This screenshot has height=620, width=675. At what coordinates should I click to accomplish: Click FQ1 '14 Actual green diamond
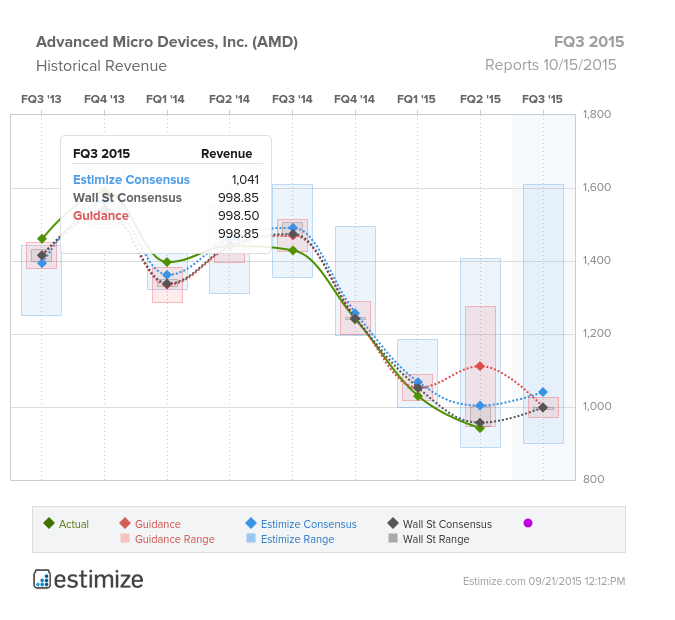pos(167,262)
